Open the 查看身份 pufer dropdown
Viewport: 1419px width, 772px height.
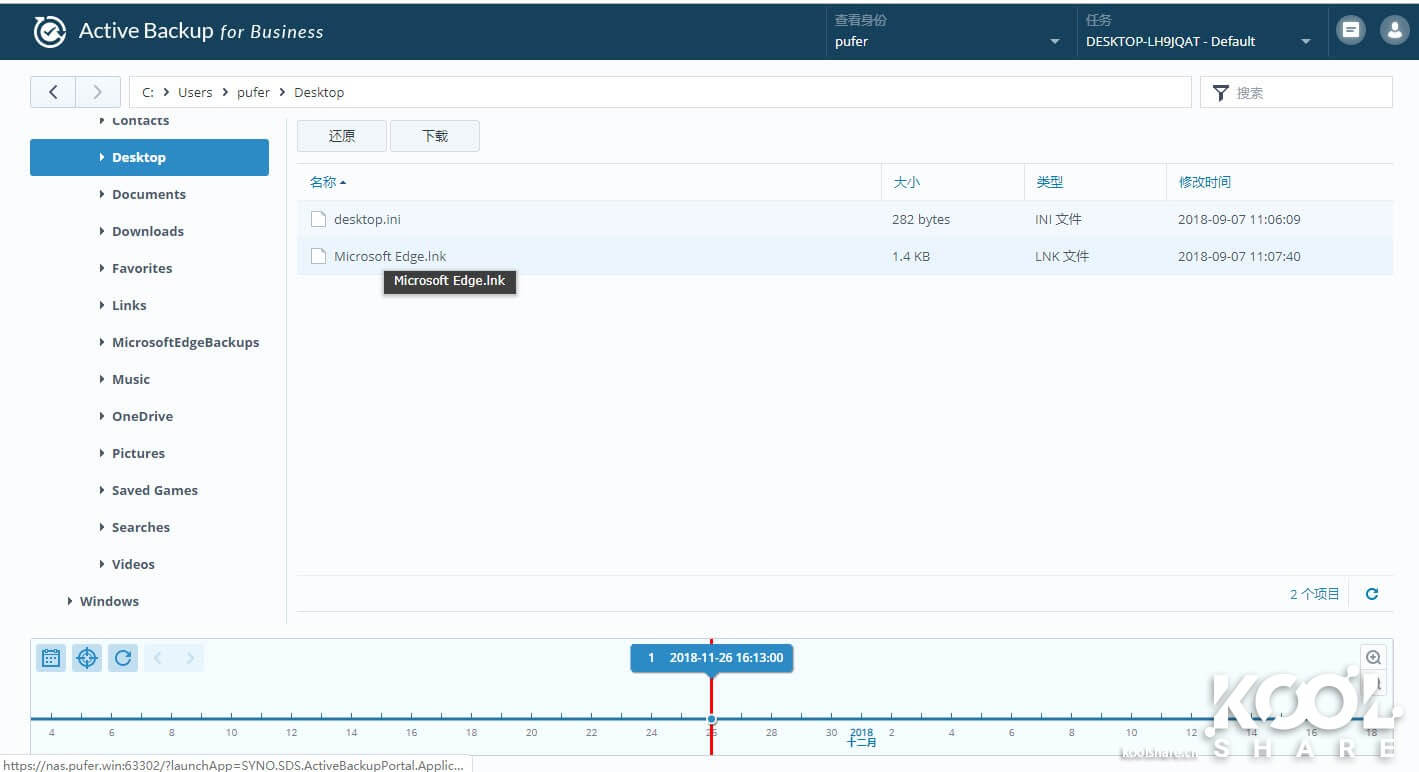click(947, 41)
